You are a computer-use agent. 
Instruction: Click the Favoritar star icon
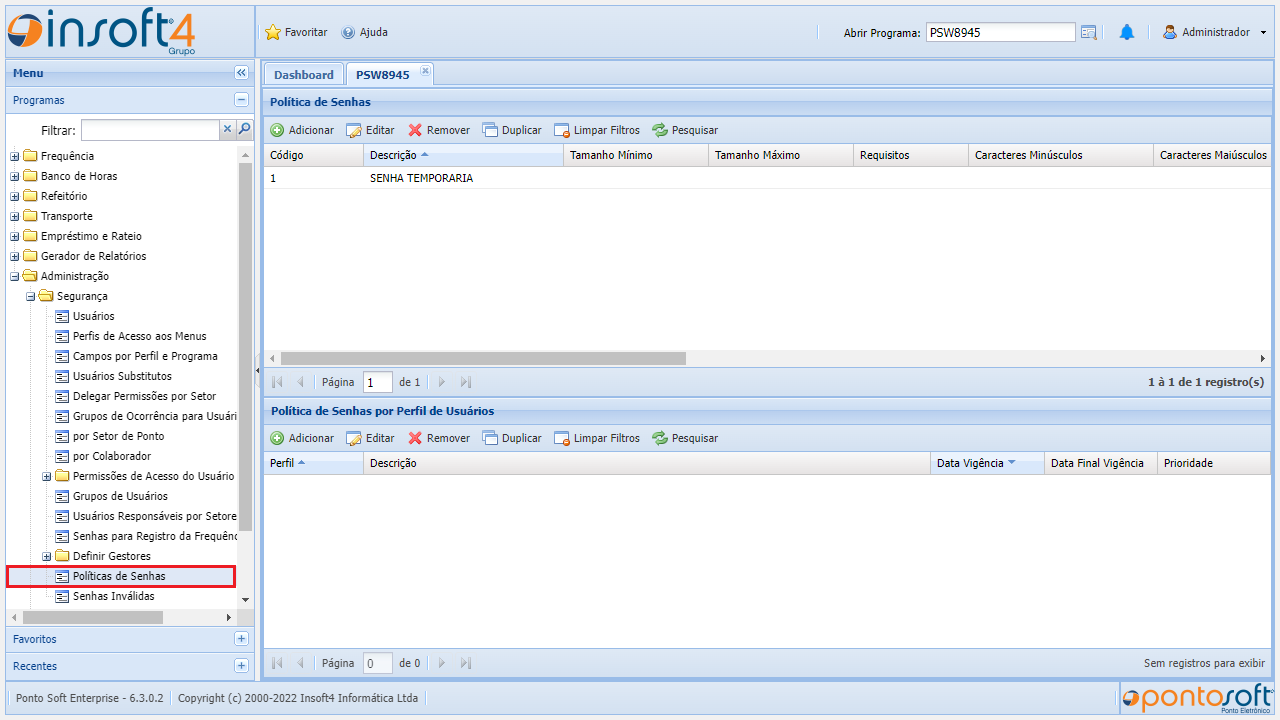[x=273, y=32]
